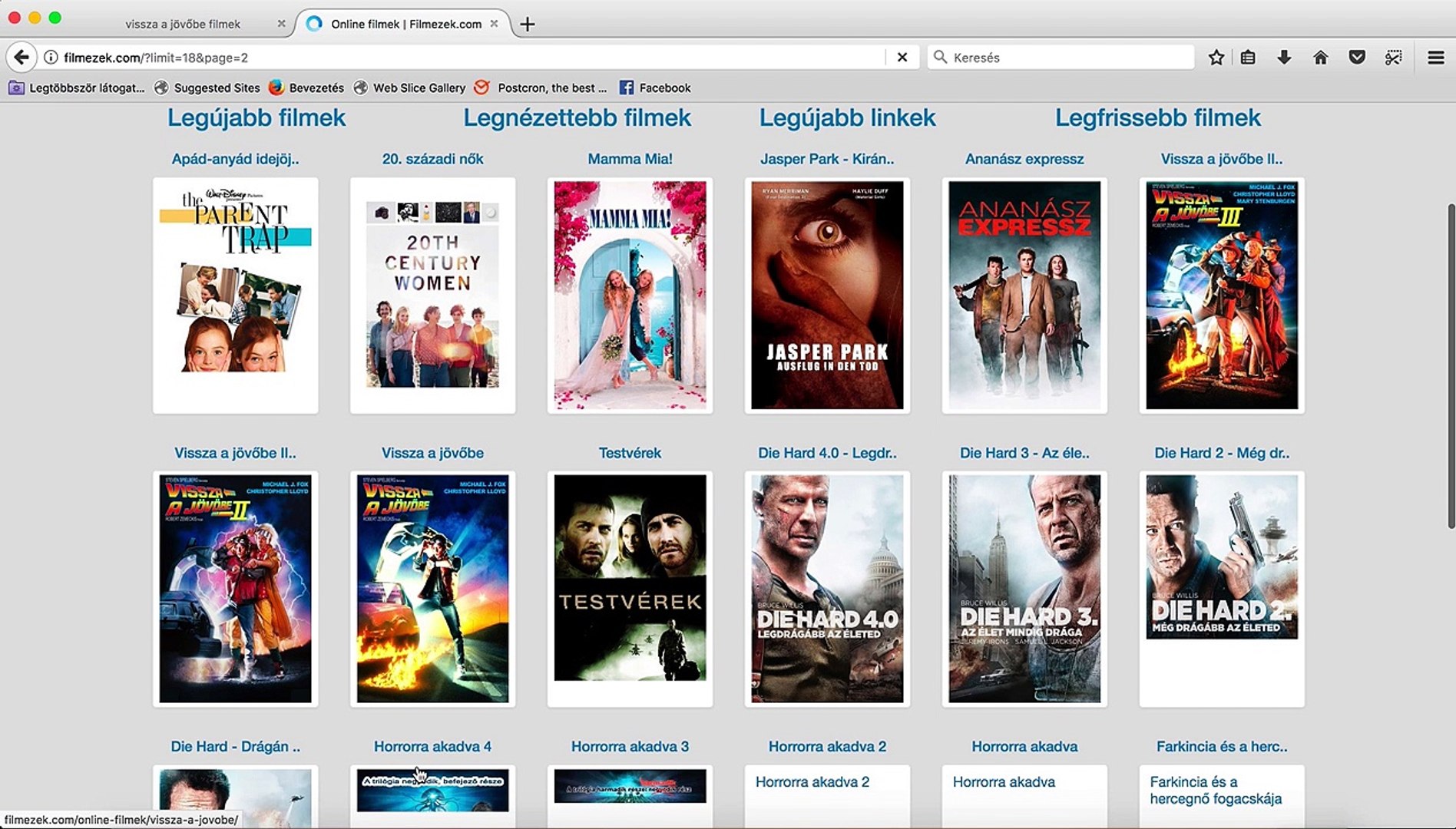Open the 'Legtöbbször látogat...' bookmarks folder
Image resolution: width=1456 pixels, height=829 pixels.
point(77,88)
